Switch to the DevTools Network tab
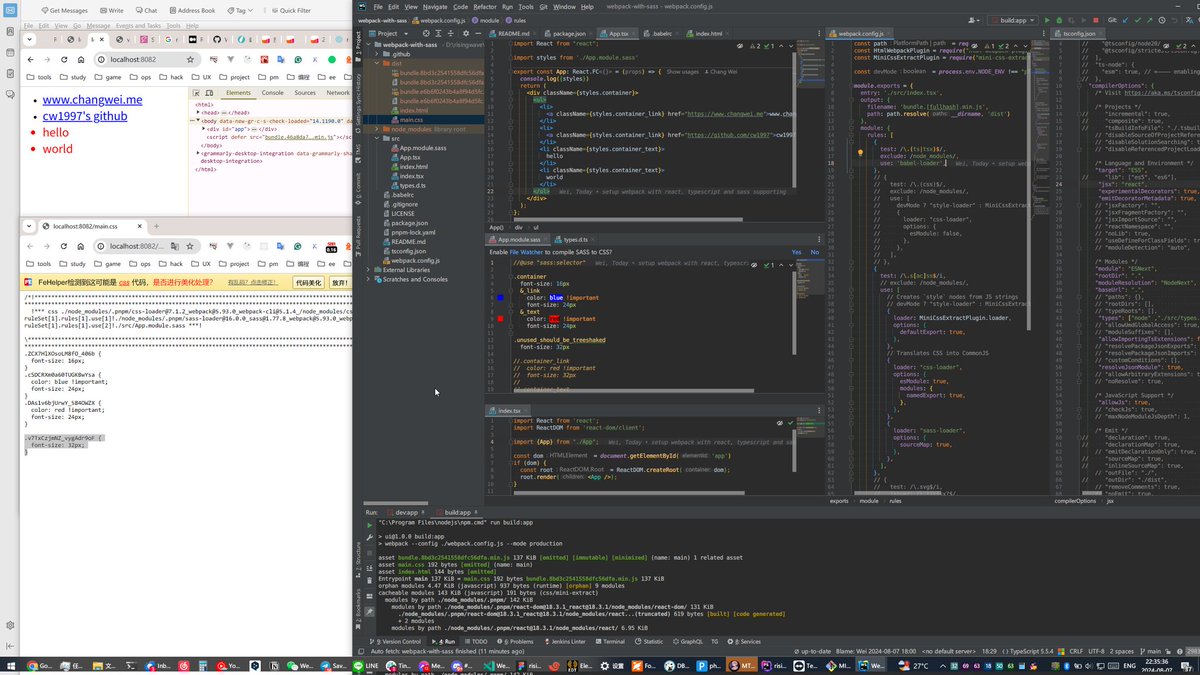Screen dimensions: 1200x675 click(338, 92)
